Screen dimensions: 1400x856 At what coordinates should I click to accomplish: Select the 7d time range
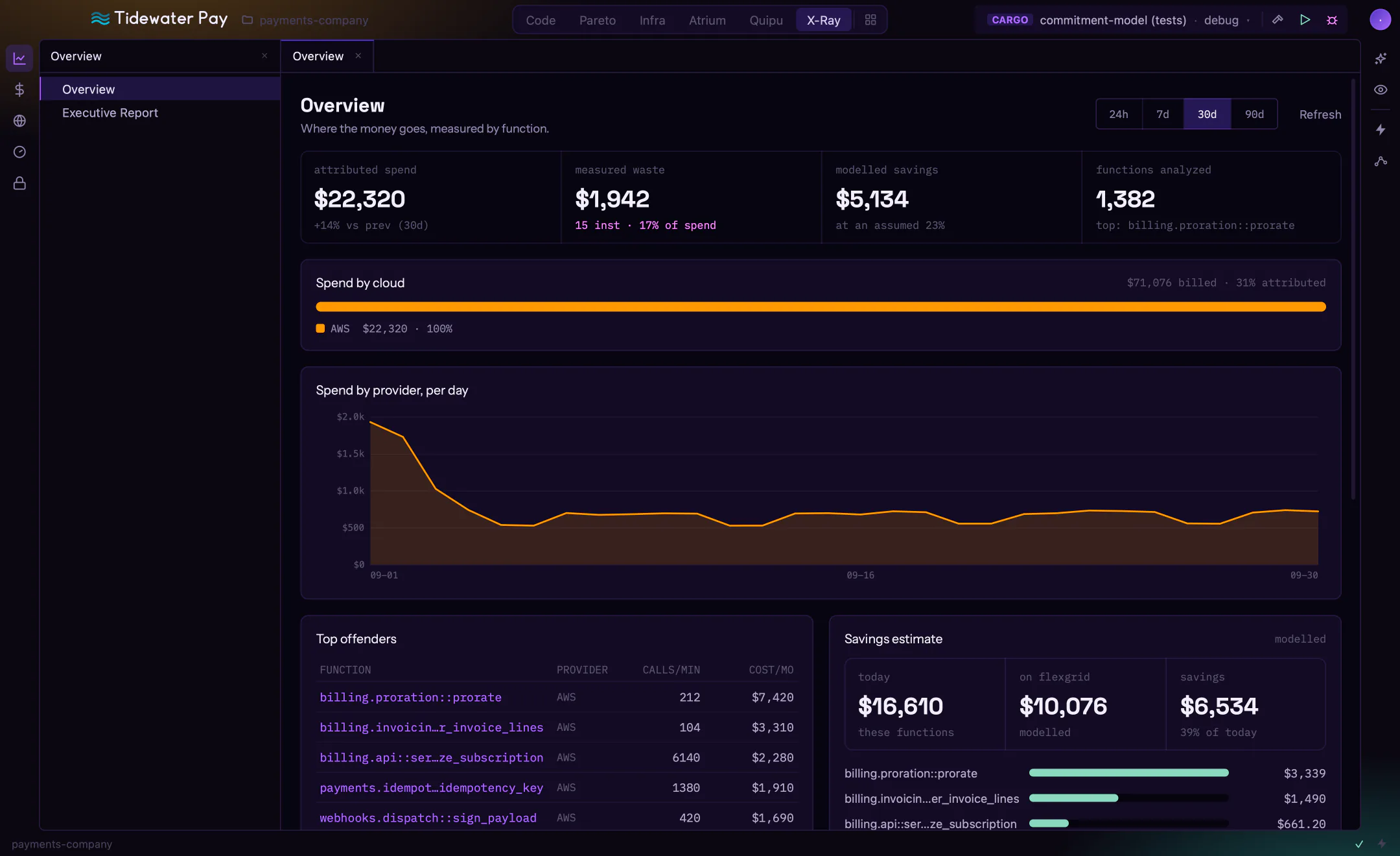click(x=1163, y=114)
